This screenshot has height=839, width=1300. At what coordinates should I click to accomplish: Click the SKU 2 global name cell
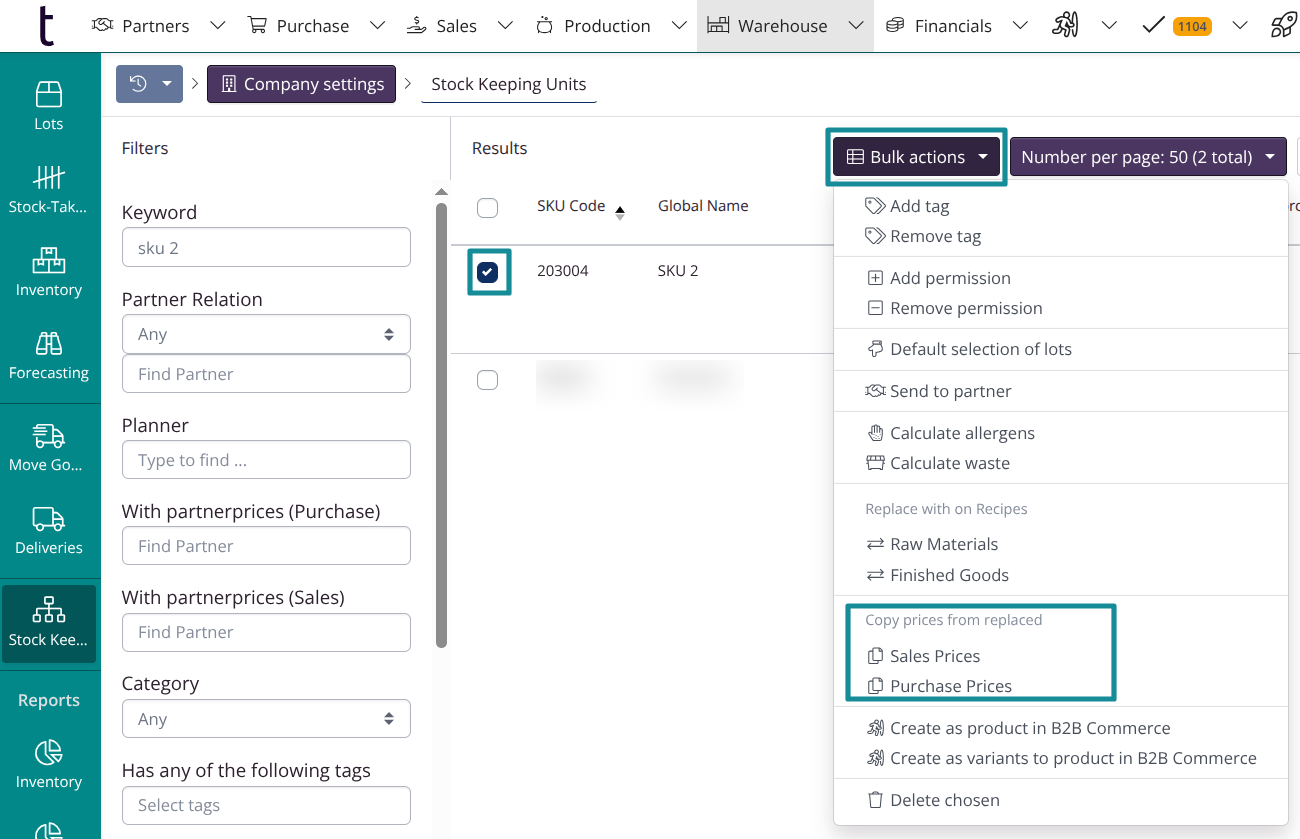click(678, 271)
